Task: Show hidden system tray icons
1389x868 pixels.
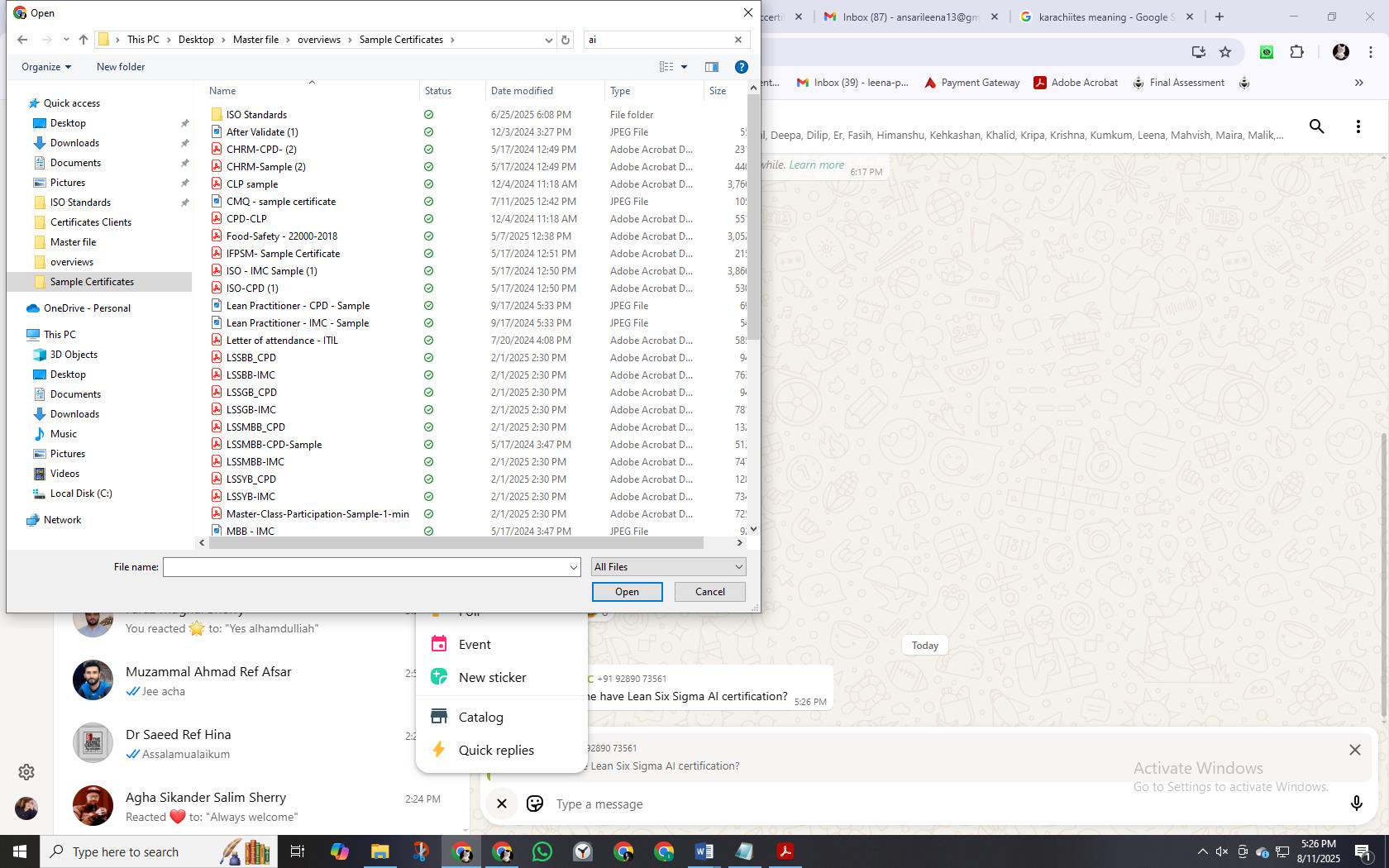Action: 1202,851
